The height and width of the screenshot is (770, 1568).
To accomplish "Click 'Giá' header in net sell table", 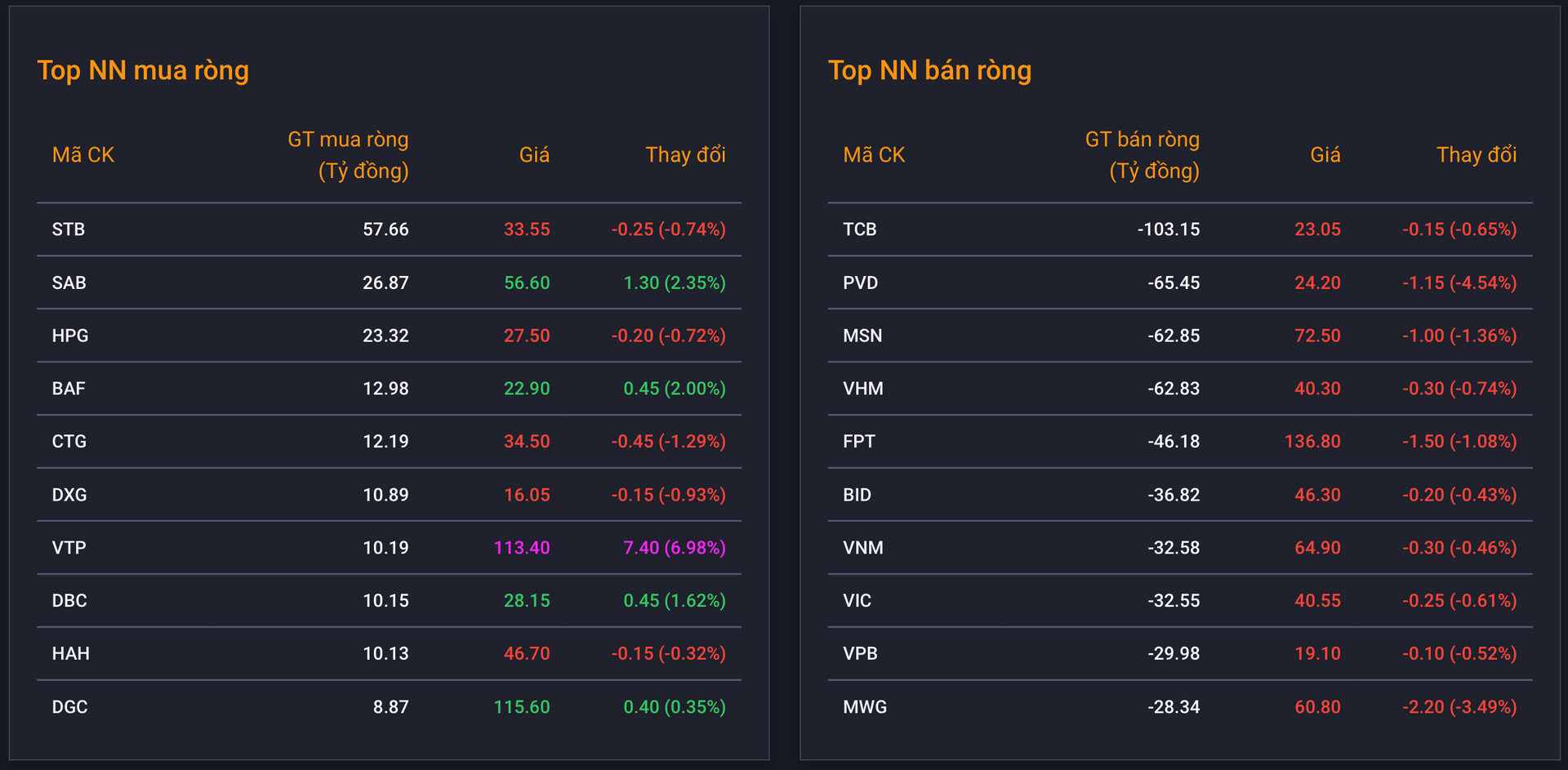I will pyautogui.click(x=1325, y=155).
